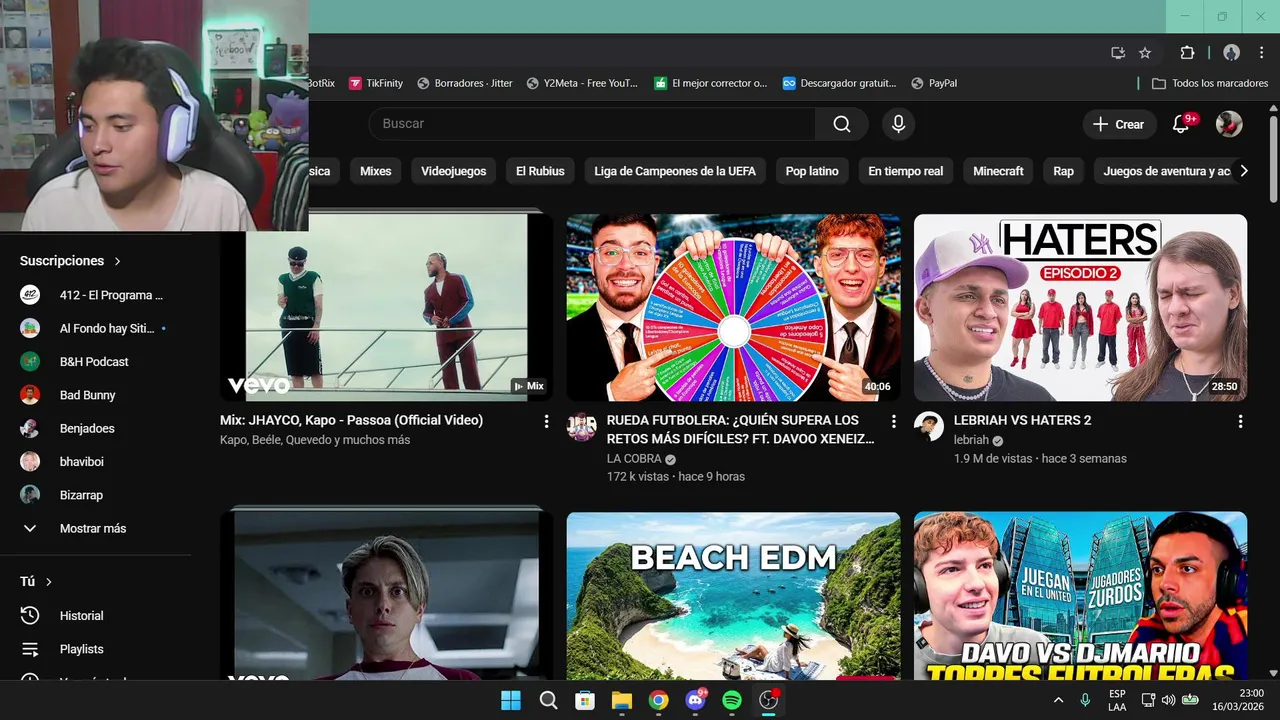Open File Explorer from the taskbar
This screenshot has height=720, width=1280.
622,700
